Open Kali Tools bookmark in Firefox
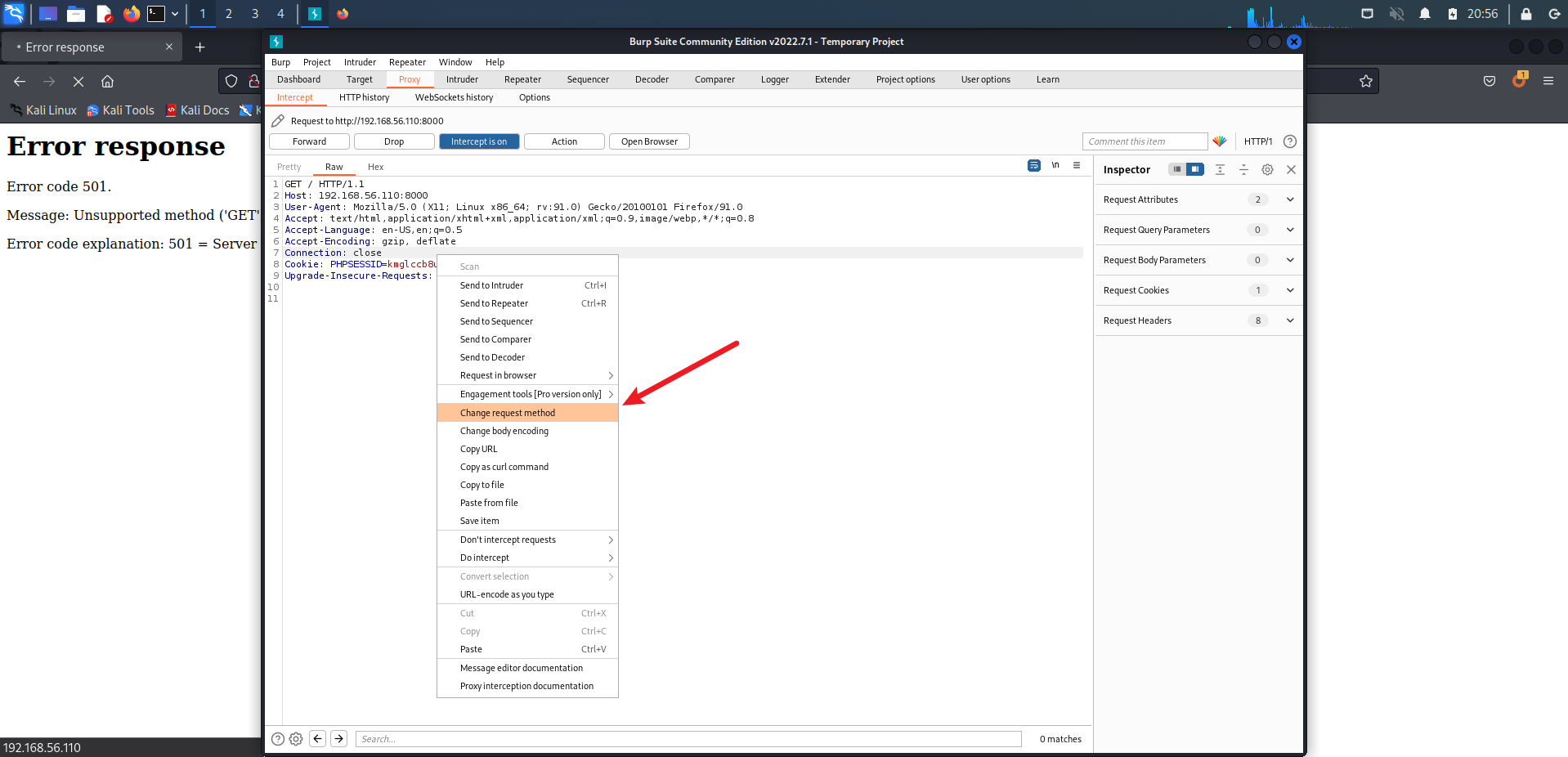Image resolution: width=1568 pixels, height=757 pixels. click(x=120, y=110)
